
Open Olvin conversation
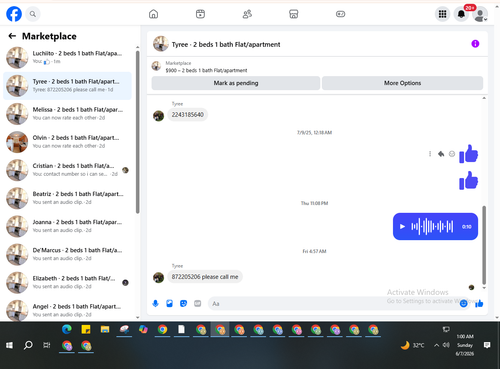(67, 142)
